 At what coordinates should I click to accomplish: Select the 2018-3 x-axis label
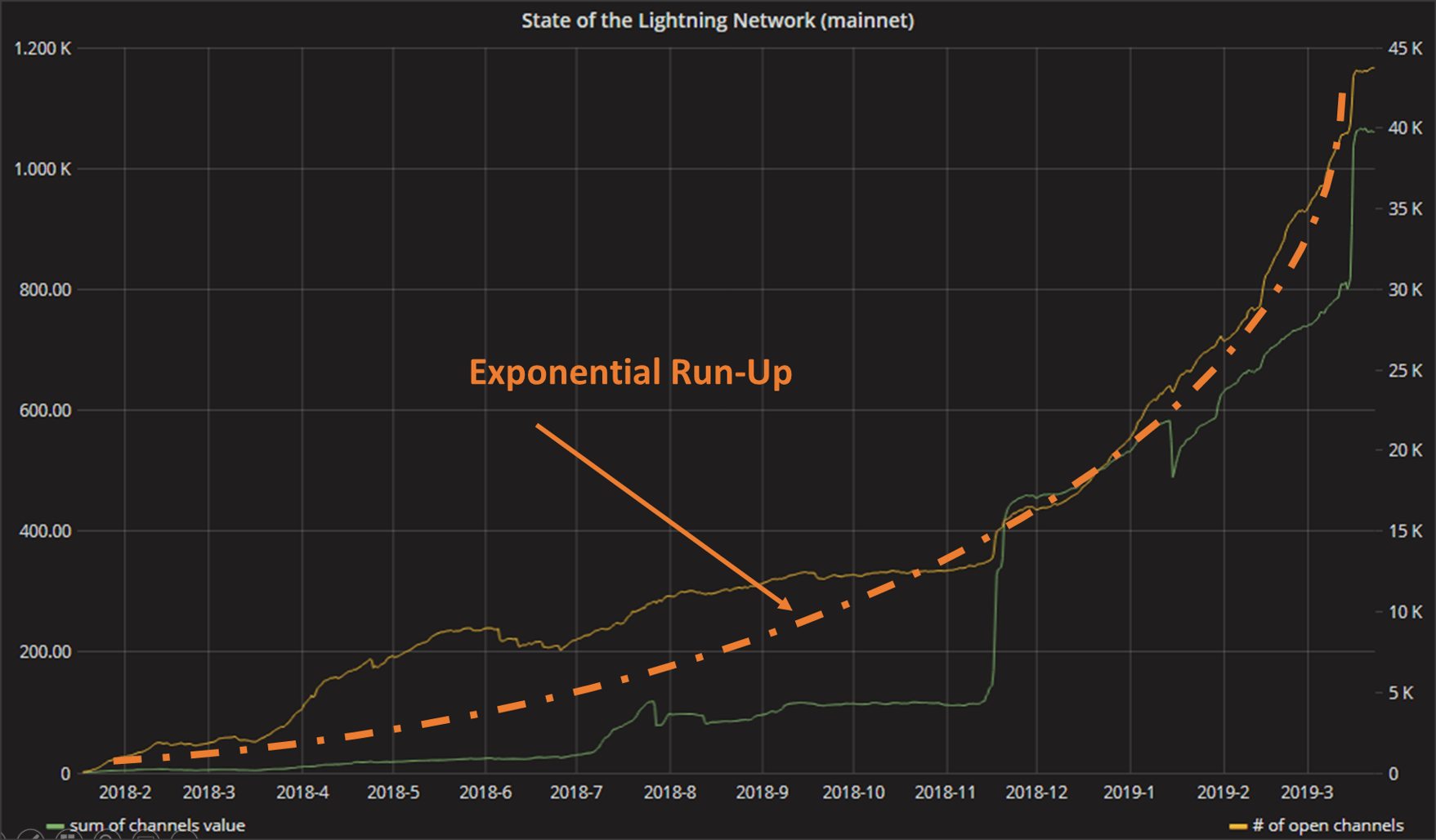pyautogui.click(x=208, y=792)
